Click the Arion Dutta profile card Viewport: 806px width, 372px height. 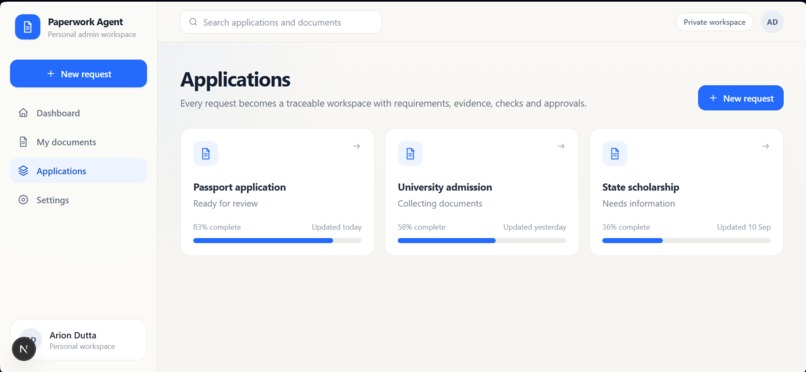79,340
